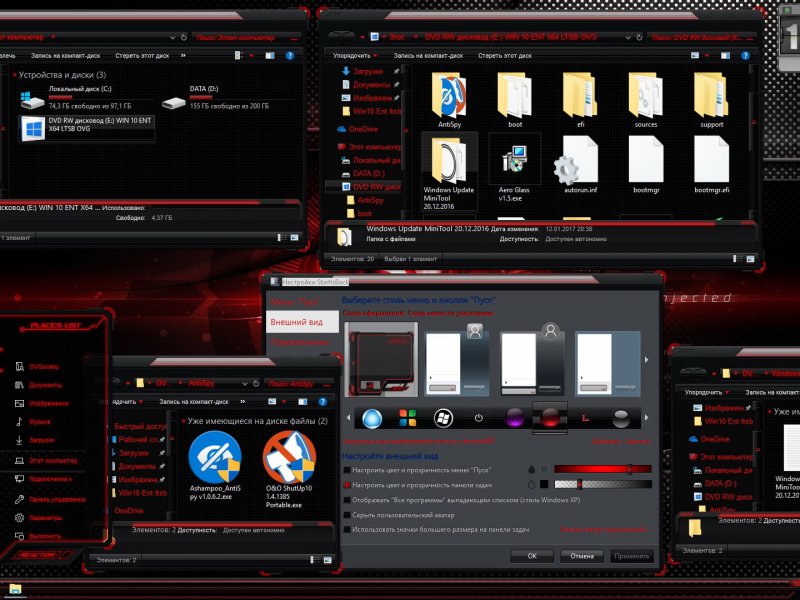This screenshot has width=800, height=600.
Task: Select the dark red Start menu style thumbnail
Action: tap(381, 360)
